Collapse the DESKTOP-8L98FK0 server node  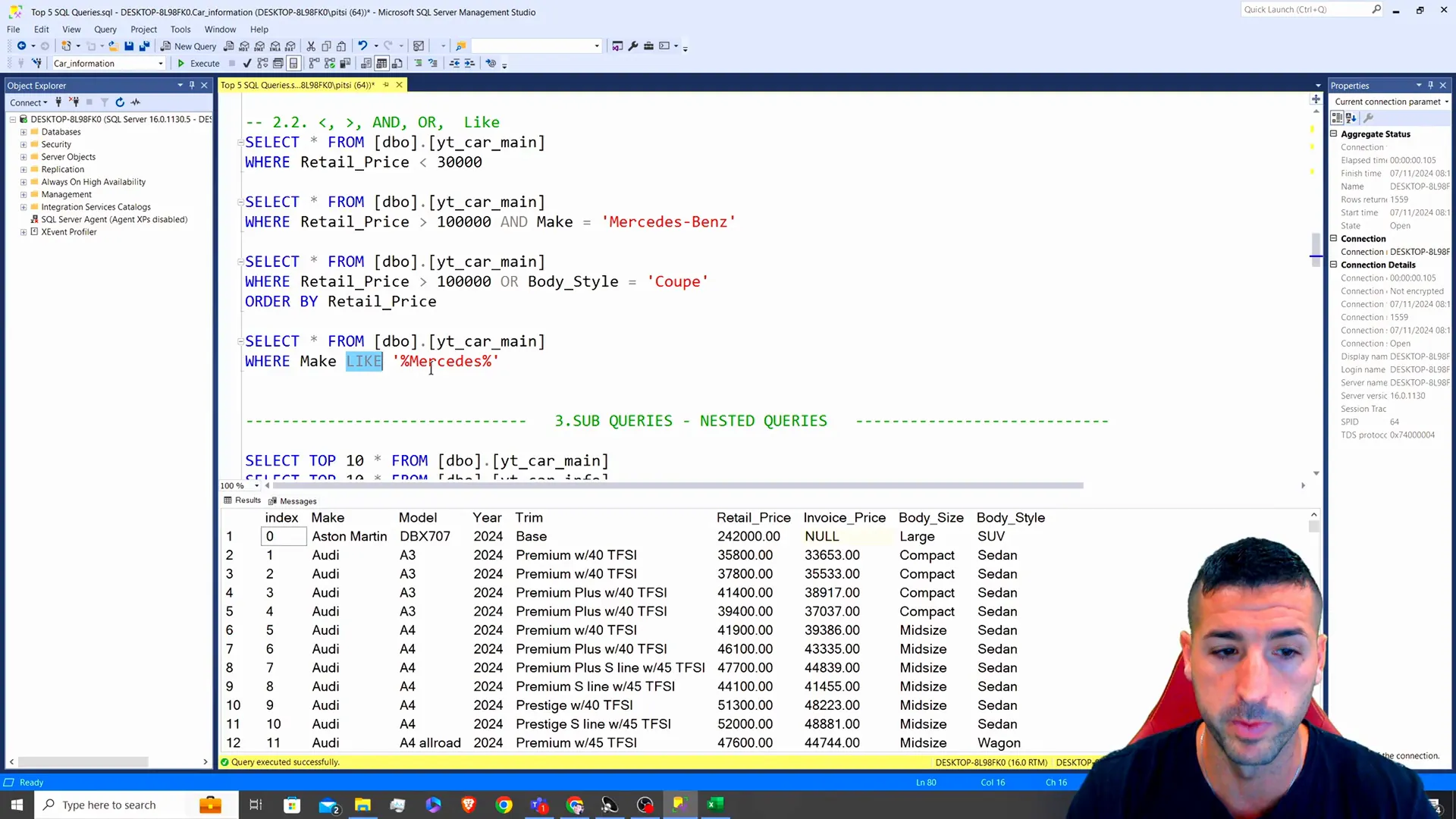(x=13, y=120)
